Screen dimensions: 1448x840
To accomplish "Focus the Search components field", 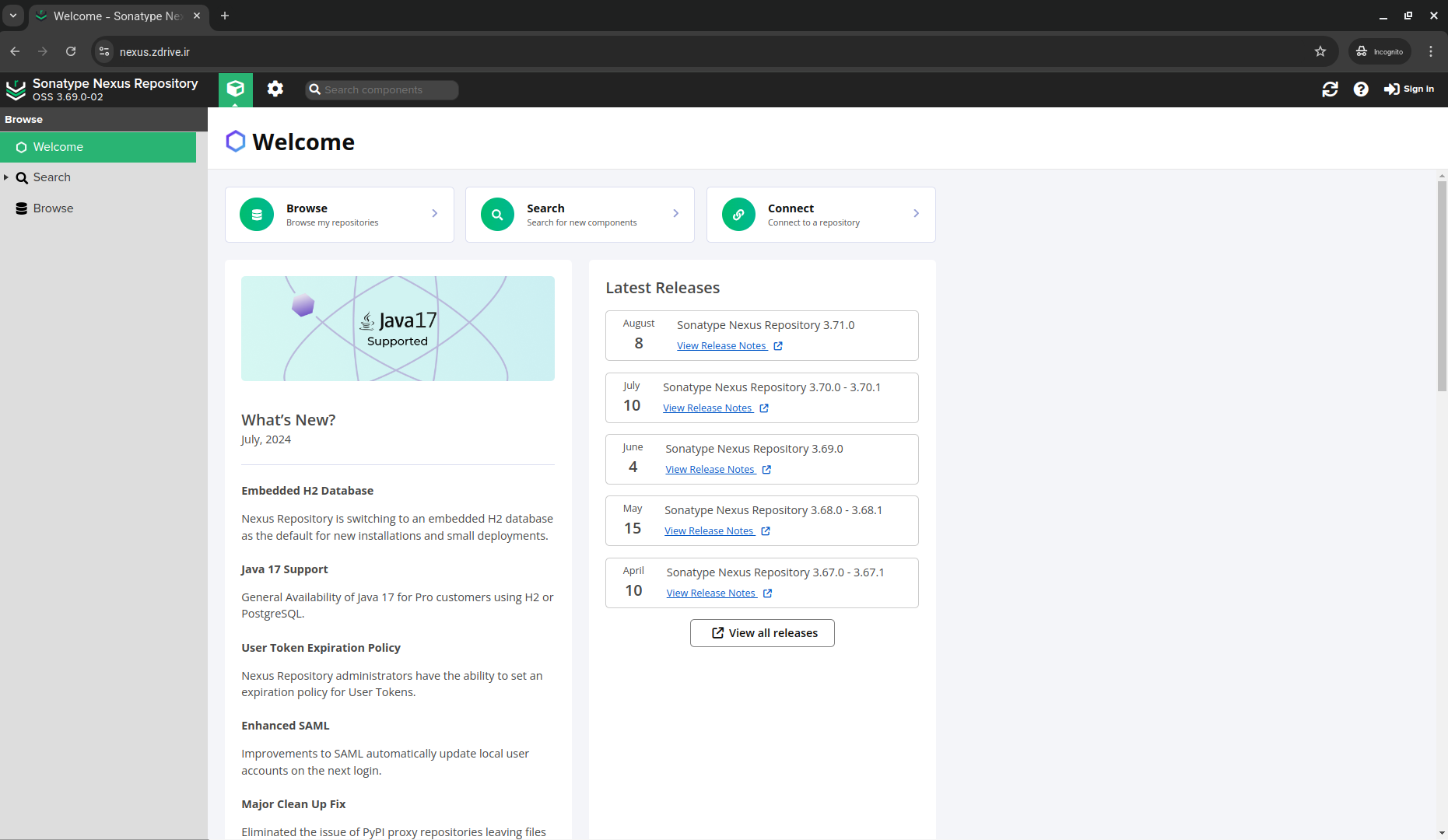I will click(382, 89).
